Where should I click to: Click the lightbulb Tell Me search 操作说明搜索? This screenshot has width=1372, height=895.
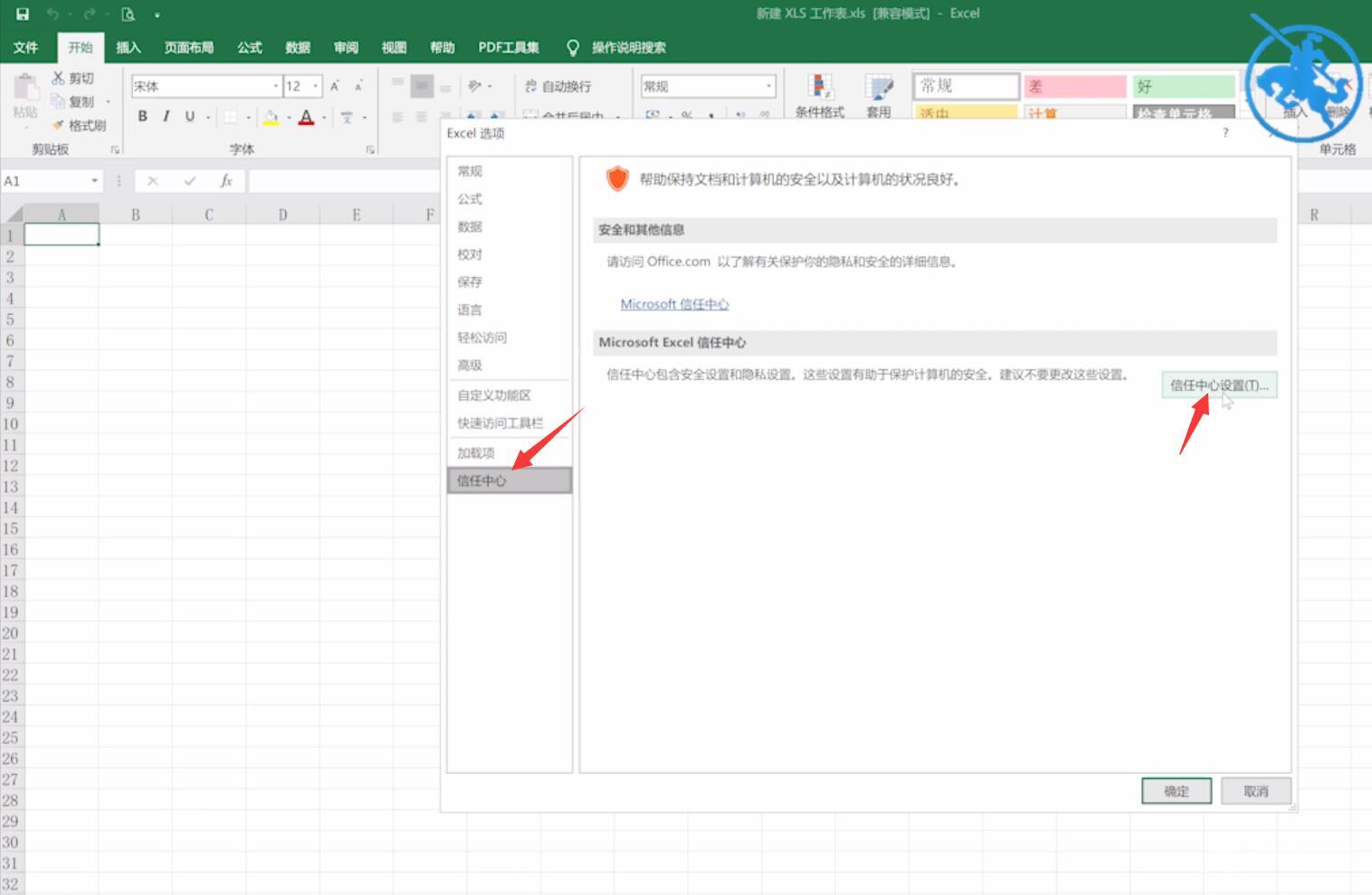pyautogui.click(x=616, y=47)
